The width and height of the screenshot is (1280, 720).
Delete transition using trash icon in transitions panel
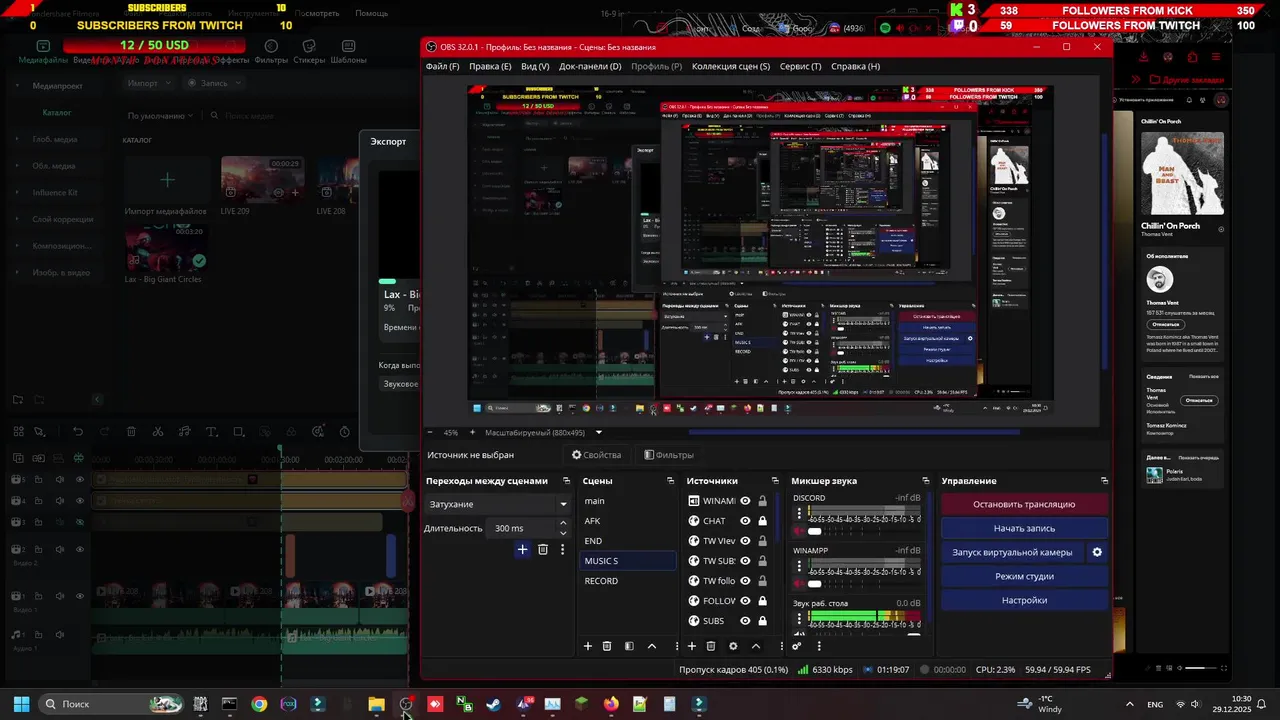pos(543,549)
